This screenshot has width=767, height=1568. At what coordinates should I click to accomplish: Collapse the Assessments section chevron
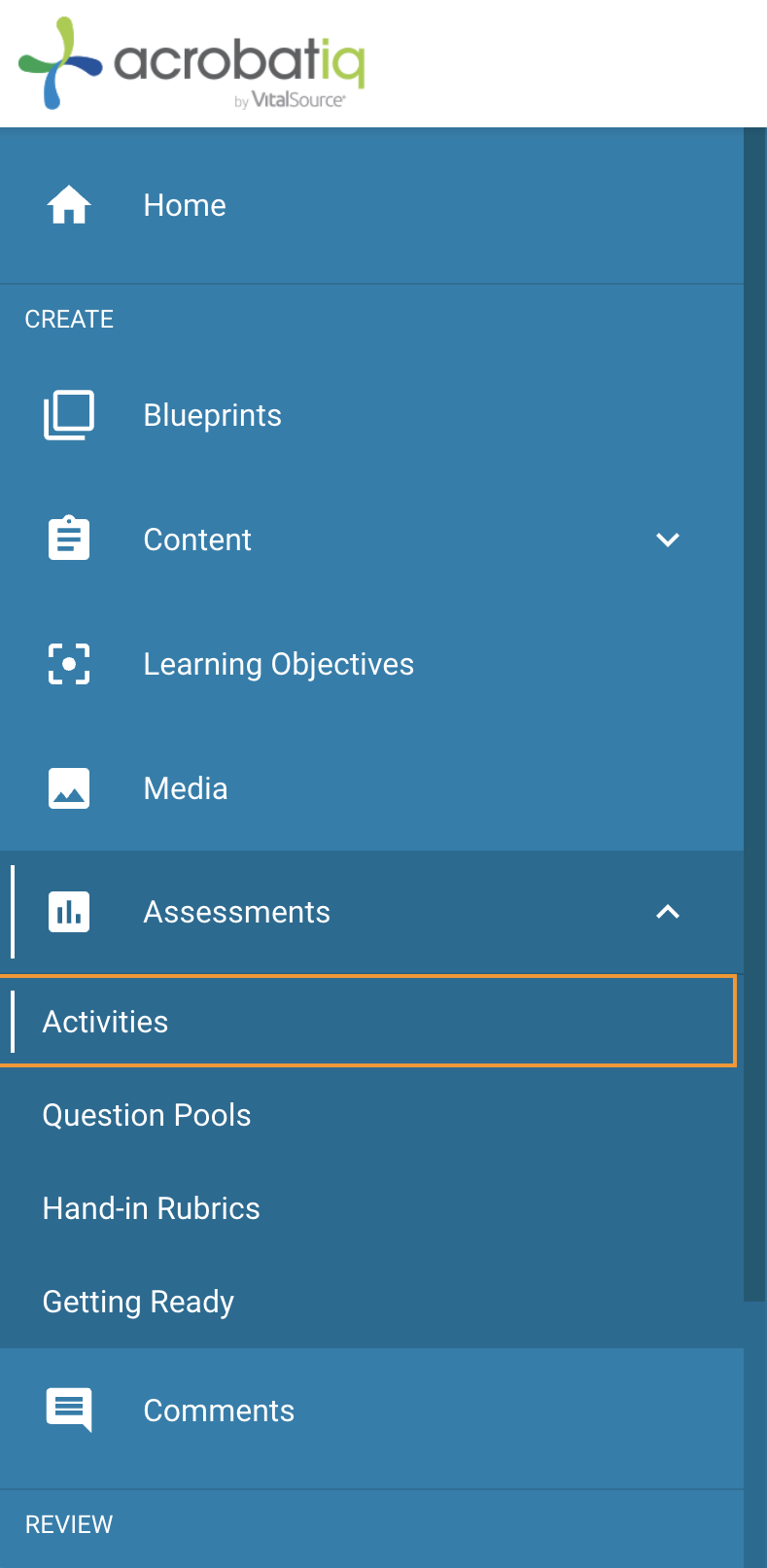click(x=668, y=912)
